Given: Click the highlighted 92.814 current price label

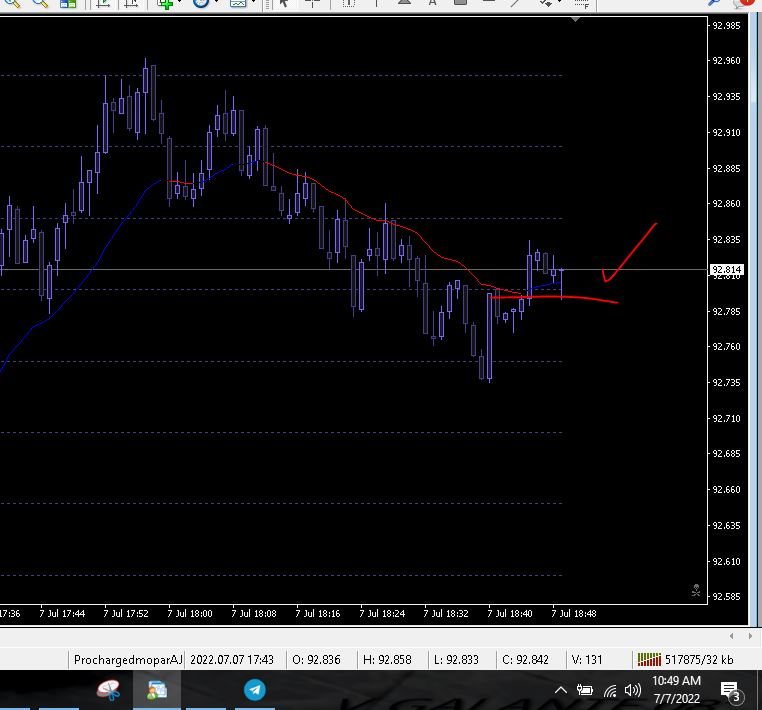Looking at the screenshot, I should click(727, 269).
